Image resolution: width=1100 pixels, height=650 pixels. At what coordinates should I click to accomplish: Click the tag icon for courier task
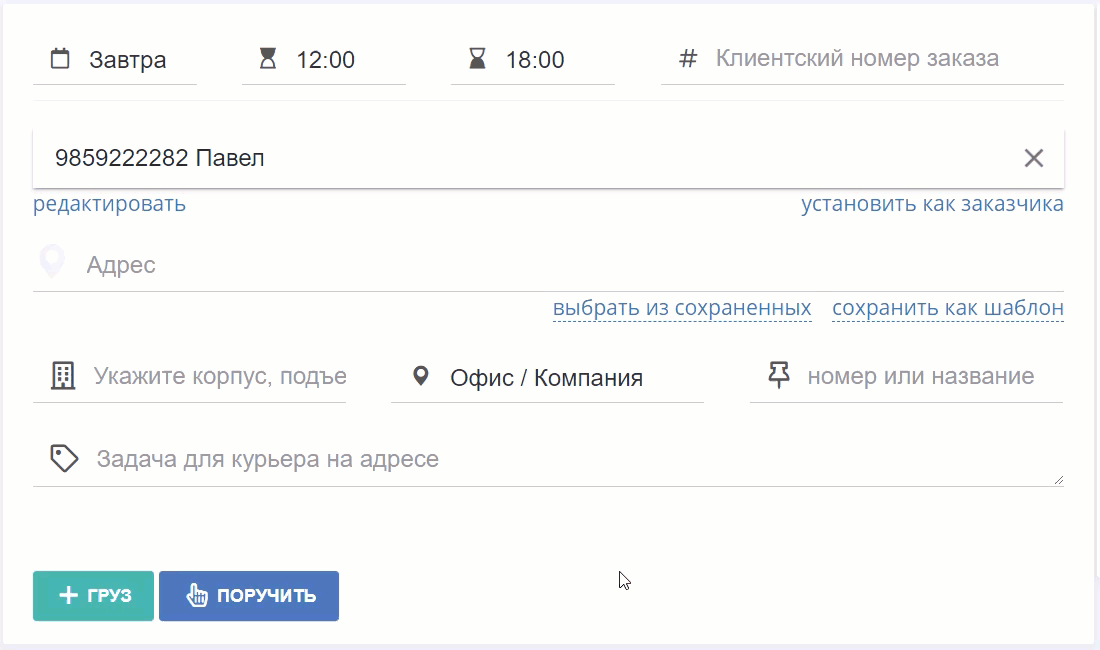pos(64,459)
